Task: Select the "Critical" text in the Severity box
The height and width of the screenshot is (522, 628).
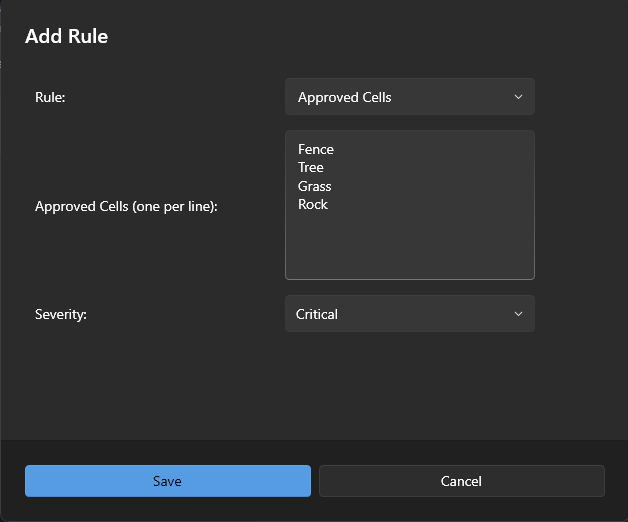Action: point(317,314)
